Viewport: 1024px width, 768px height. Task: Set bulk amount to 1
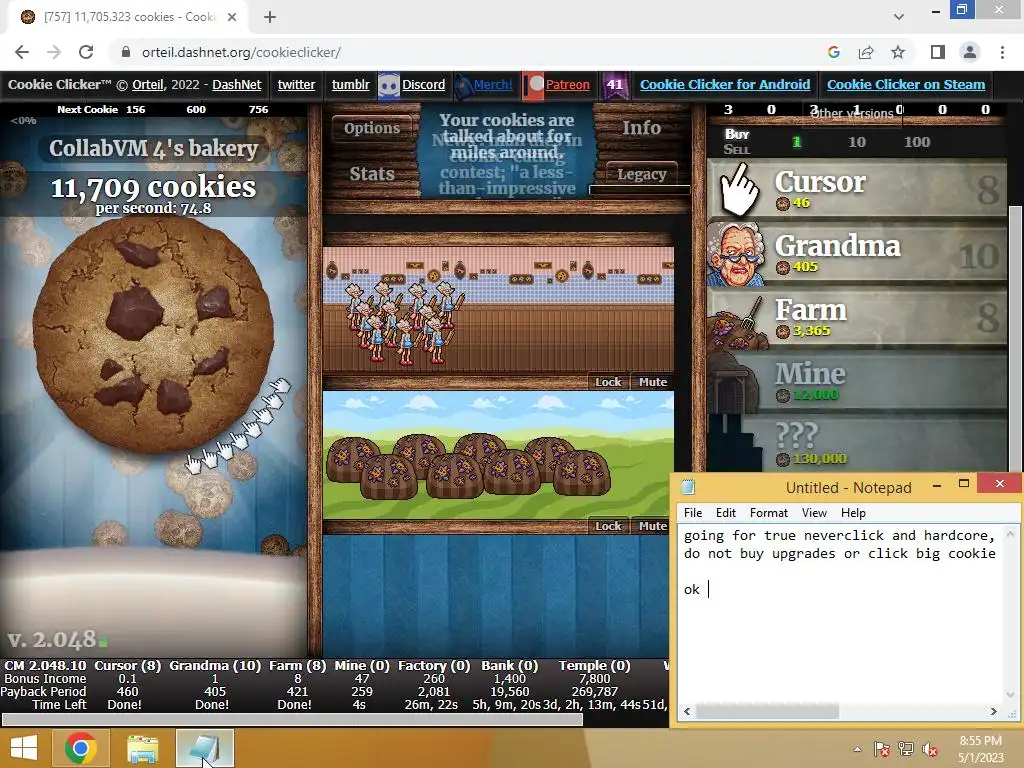click(797, 142)
